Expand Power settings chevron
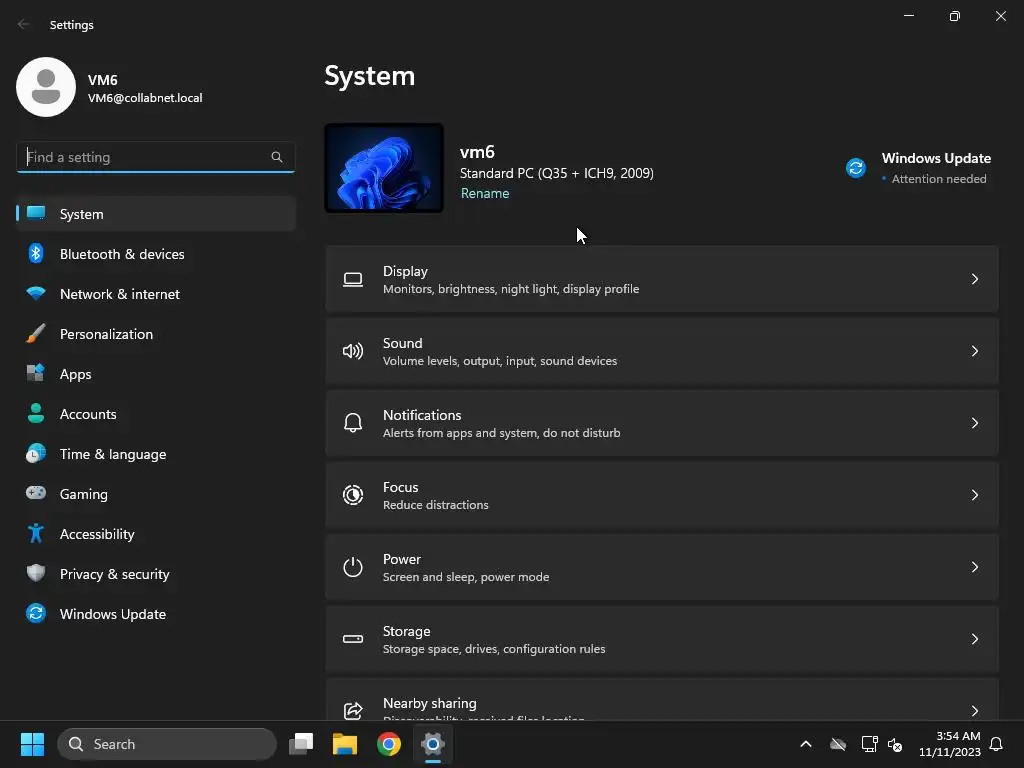Image resolution: width=1024 pixels, height=768 pixels. (974, 567)
